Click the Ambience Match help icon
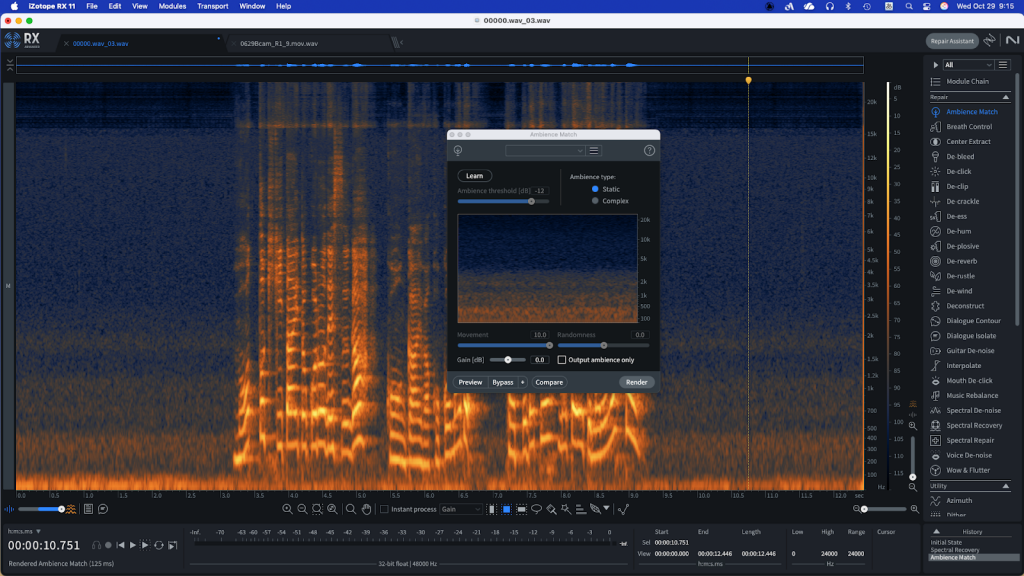 pos(649,151)
